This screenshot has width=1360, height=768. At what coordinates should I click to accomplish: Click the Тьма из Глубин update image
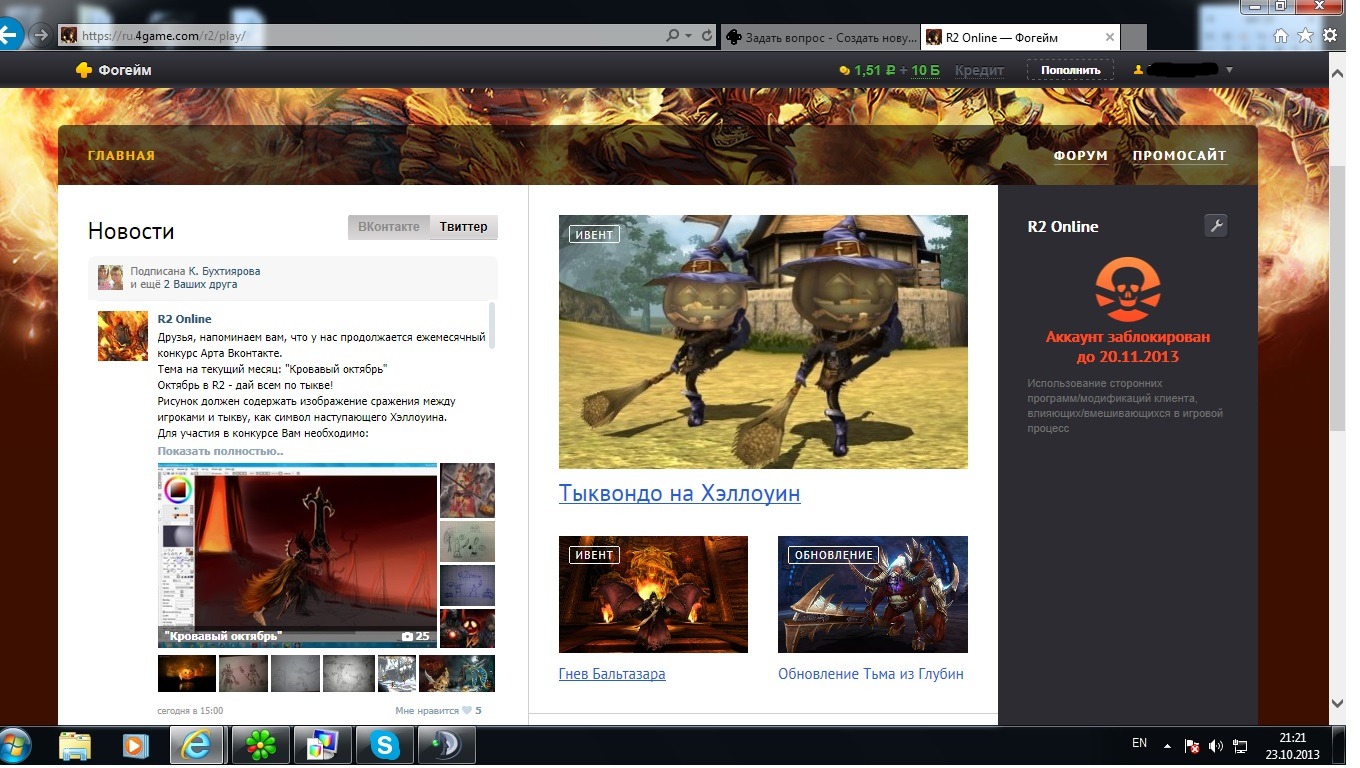click(x=873, y=594)
